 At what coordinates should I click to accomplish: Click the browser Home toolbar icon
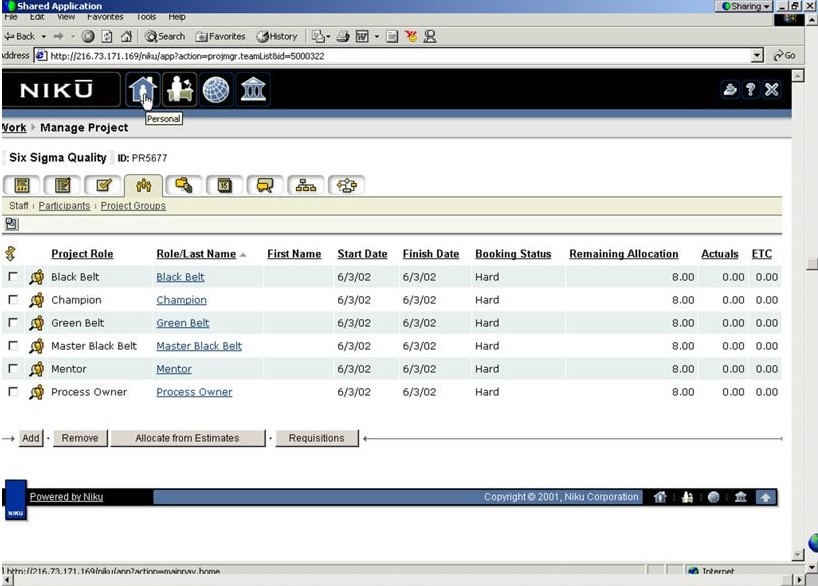coord(126,37)
